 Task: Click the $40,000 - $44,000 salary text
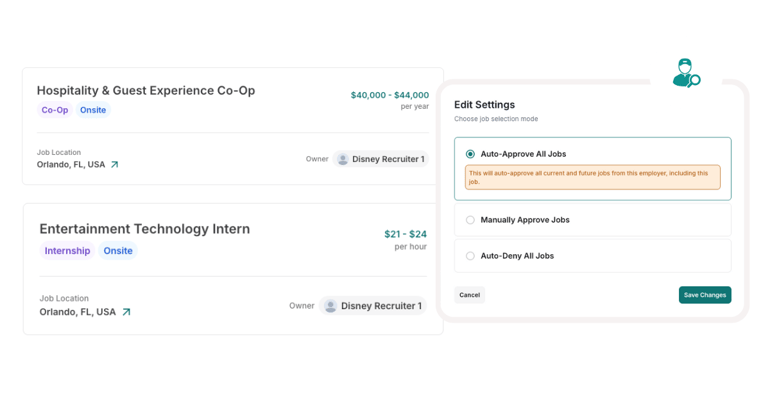coord(389,95)
